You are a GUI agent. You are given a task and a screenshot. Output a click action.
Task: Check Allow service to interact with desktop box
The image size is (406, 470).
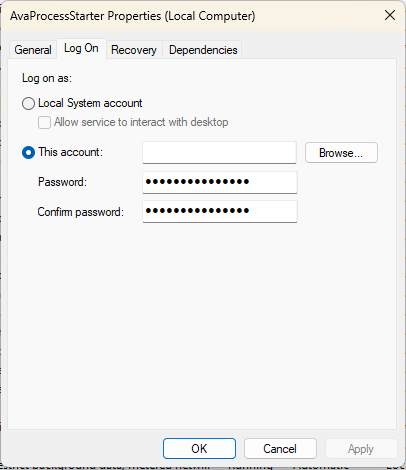tap(44, 122)
